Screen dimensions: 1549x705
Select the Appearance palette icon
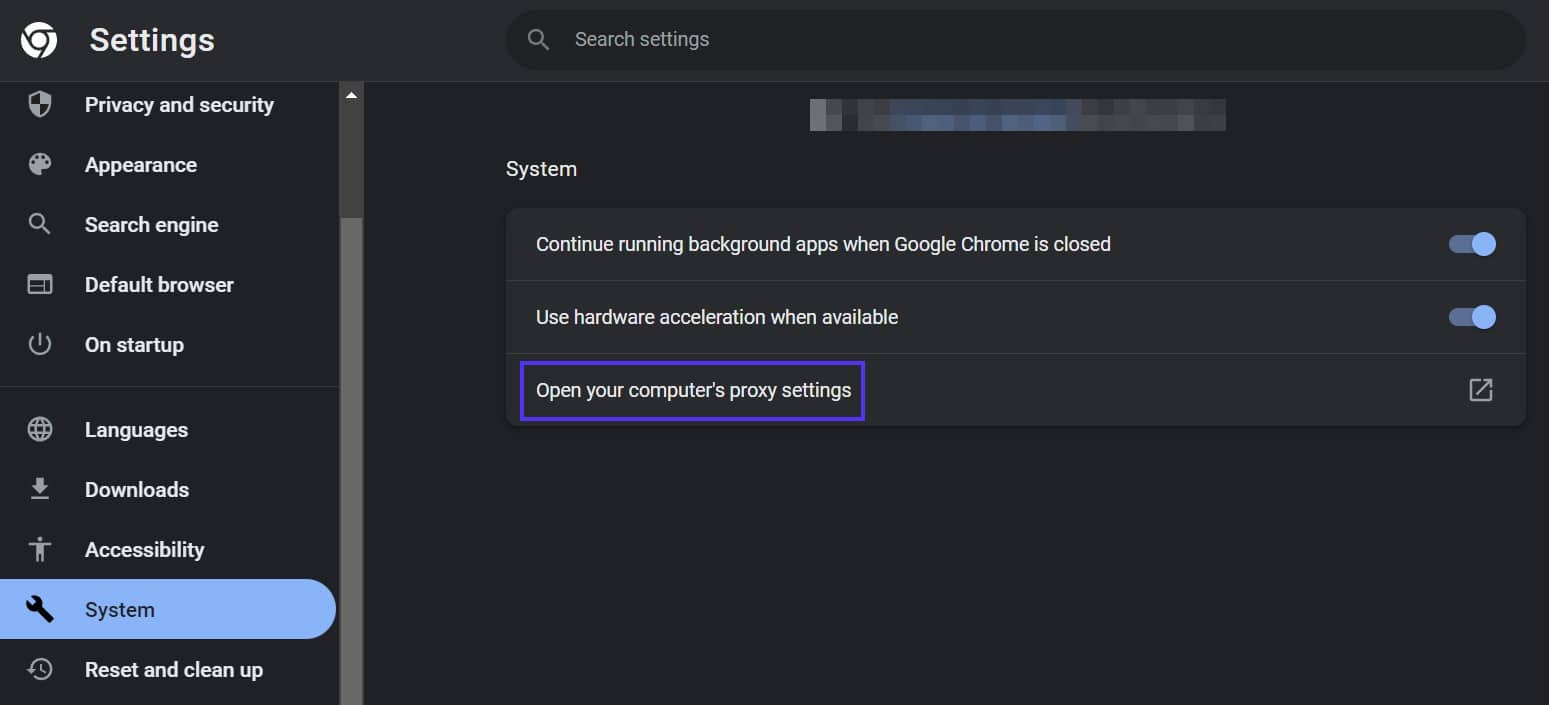pos(39,164)
